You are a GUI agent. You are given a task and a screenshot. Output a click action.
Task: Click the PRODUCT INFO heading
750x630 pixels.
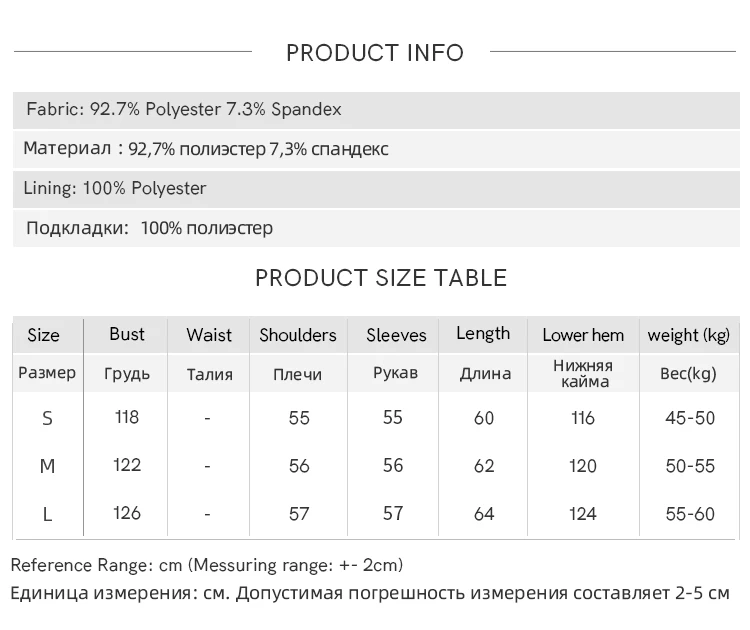(375, 53)
